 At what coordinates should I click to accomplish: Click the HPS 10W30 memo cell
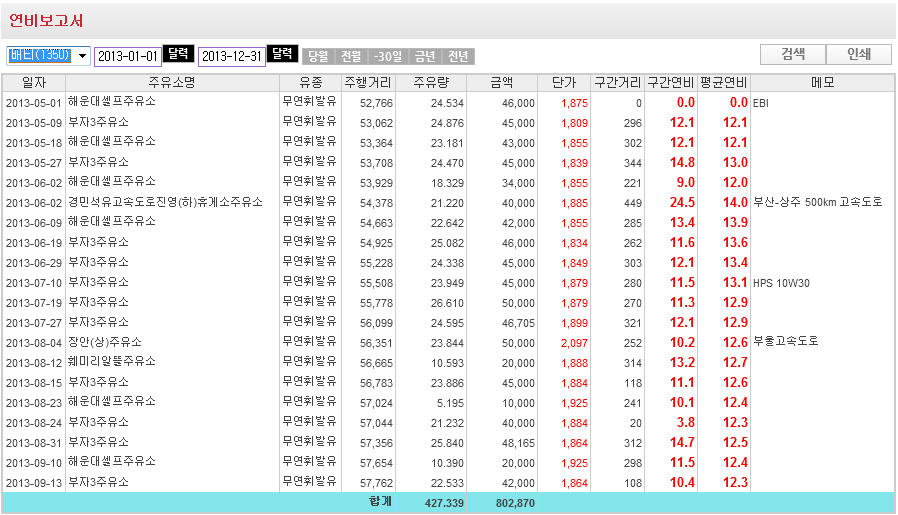(x=781, y=283)
